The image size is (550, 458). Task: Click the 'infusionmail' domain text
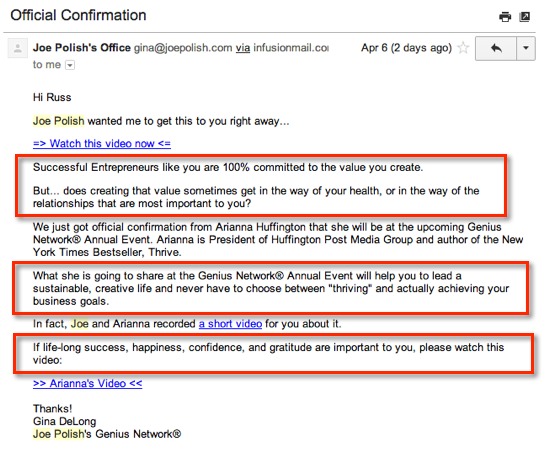click(291, 48)
